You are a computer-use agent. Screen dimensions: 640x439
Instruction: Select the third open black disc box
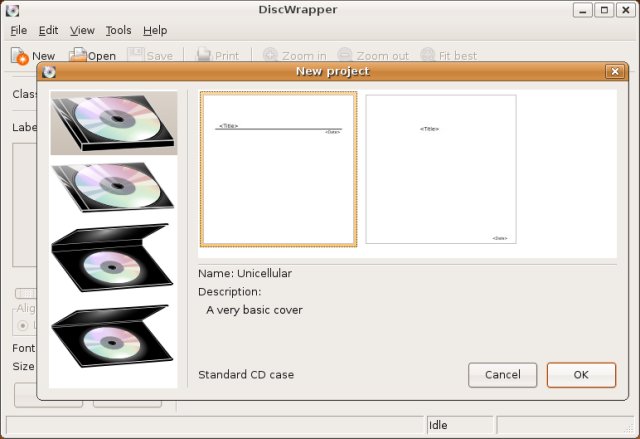point(112,257)
